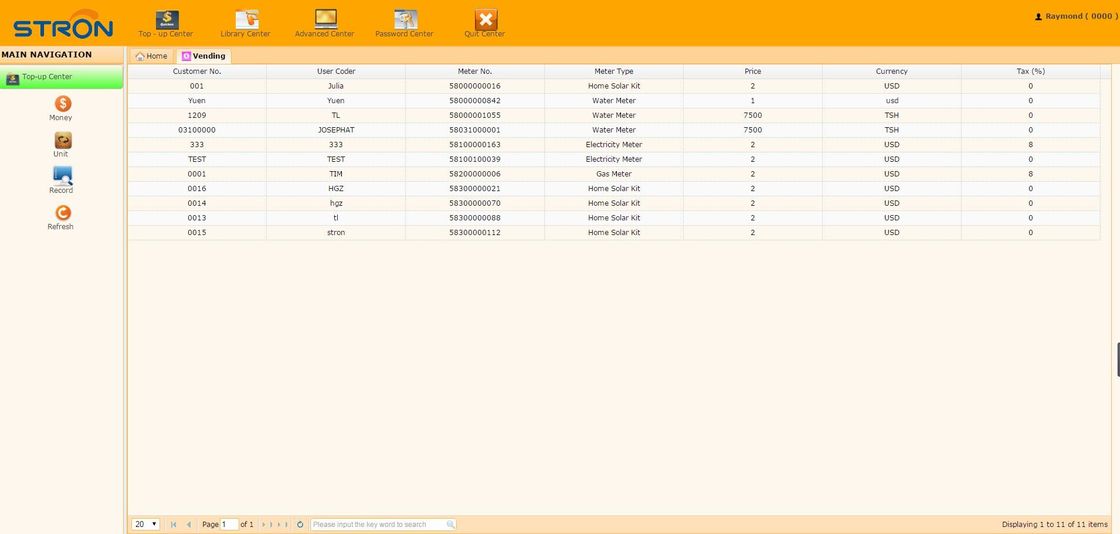The height and width of the screenshot is (534, 1120).
Task: Click the Quit Center icon
Action: pyautogui.click(x=485, y=20)
